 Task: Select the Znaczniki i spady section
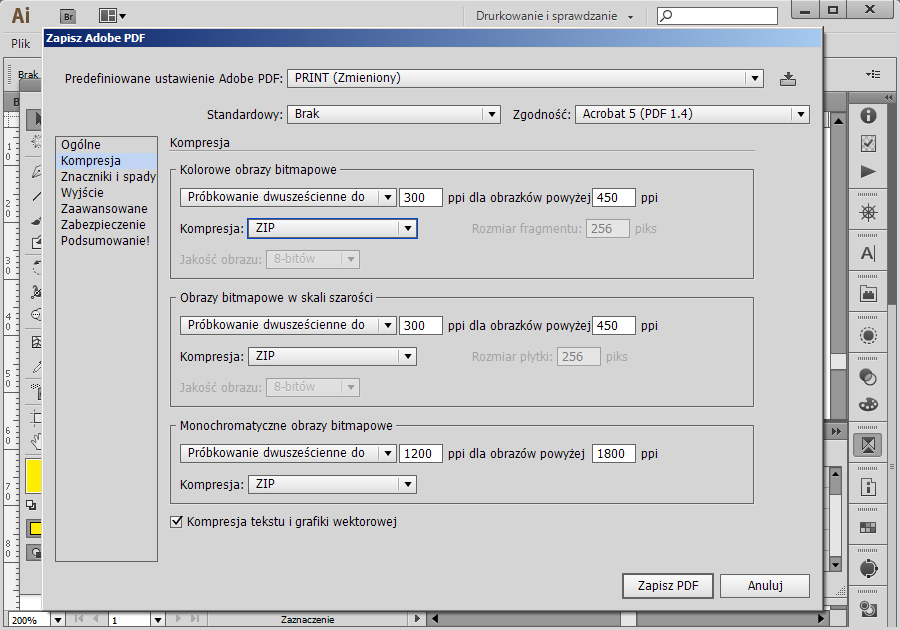click(x=107, y=177)
